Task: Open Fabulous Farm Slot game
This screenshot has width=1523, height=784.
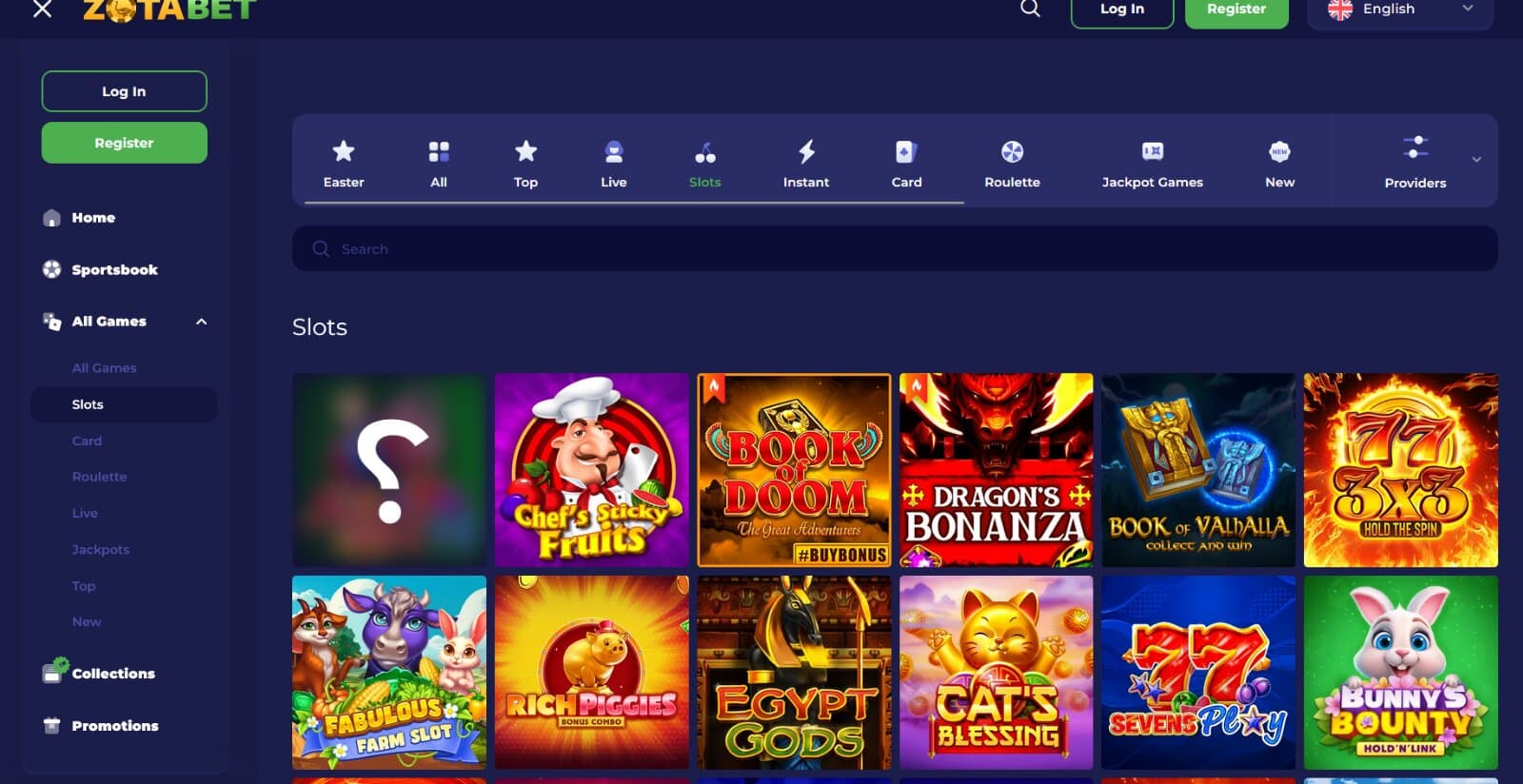Action: coord(389,673)
